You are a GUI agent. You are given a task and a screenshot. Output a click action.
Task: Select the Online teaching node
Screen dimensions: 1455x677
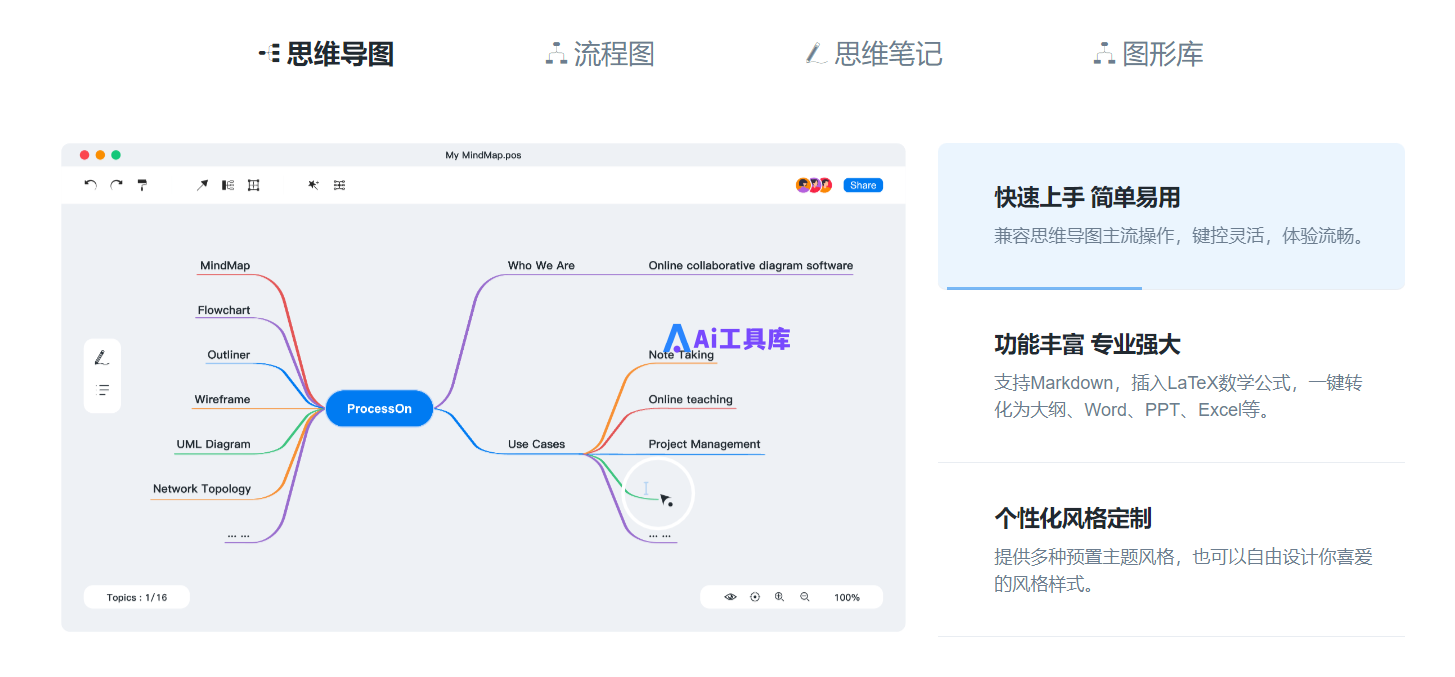[x=691, y=399]
